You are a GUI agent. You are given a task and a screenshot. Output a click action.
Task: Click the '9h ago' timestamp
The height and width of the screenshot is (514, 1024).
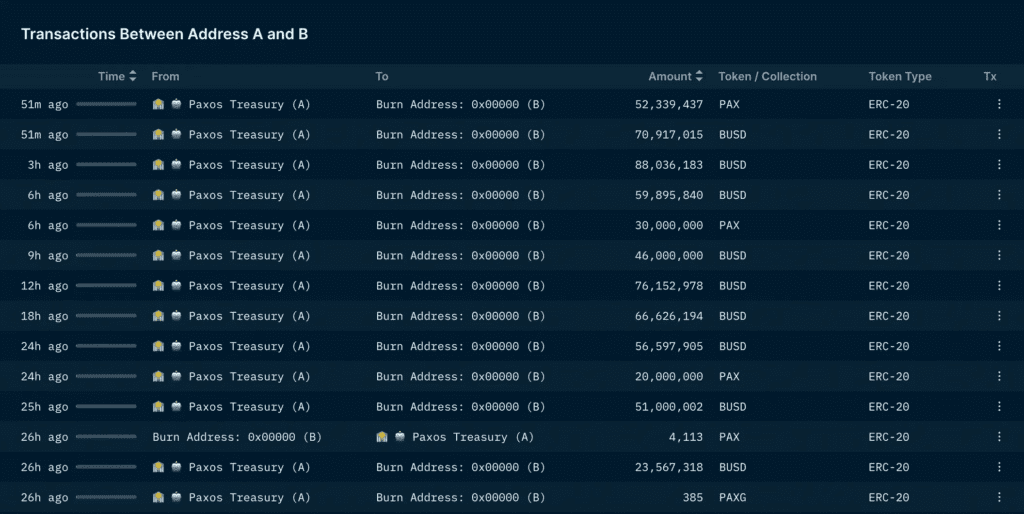coord(48,255)
